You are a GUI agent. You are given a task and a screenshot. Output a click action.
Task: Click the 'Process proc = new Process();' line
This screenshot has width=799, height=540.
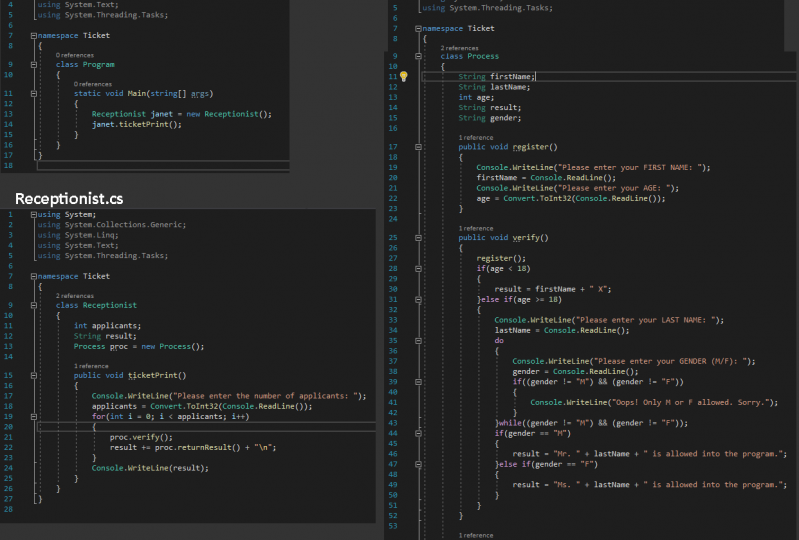click(139, 346)
